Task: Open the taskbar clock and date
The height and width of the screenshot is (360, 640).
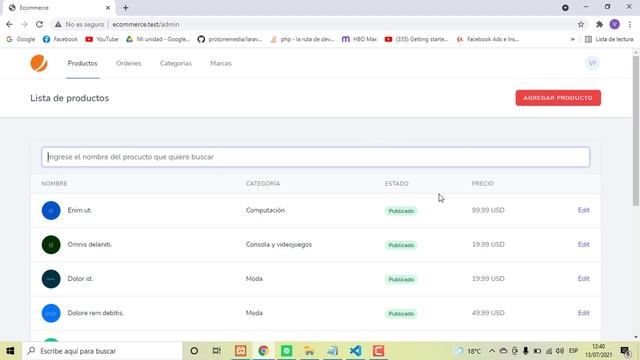Action: 598,351
